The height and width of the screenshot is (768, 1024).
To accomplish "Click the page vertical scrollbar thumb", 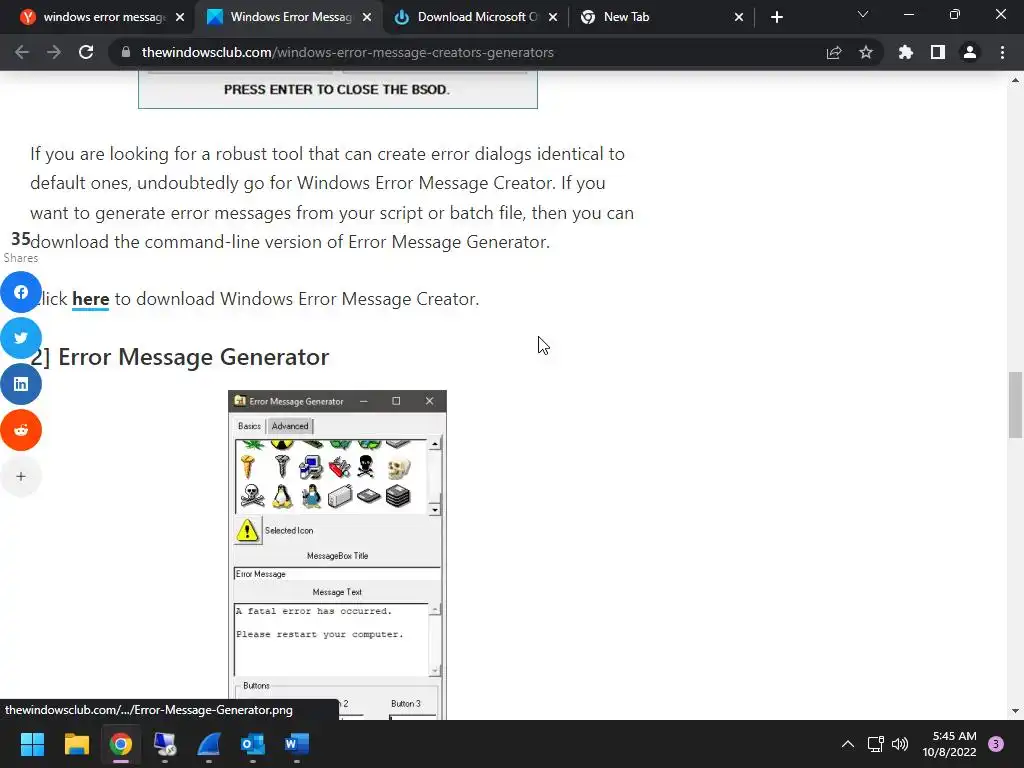I will coord(1015,405).
